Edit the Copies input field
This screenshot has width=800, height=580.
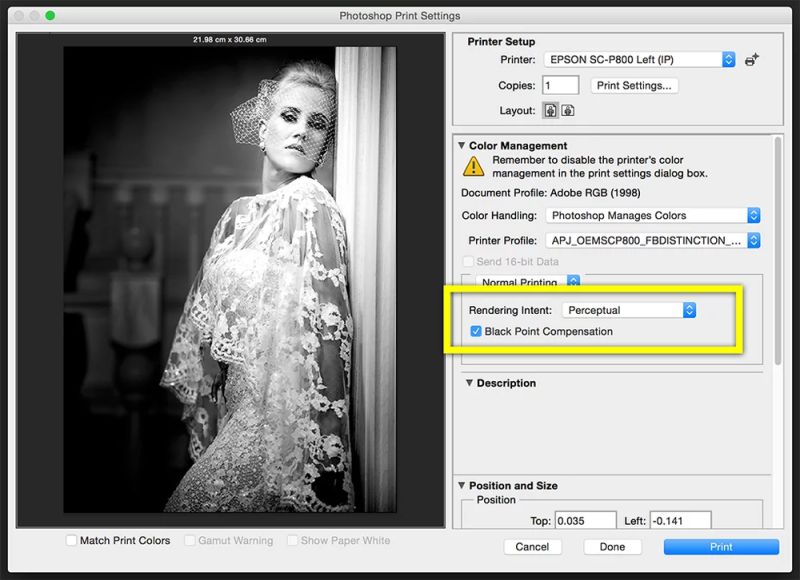[x=559, y=84]
